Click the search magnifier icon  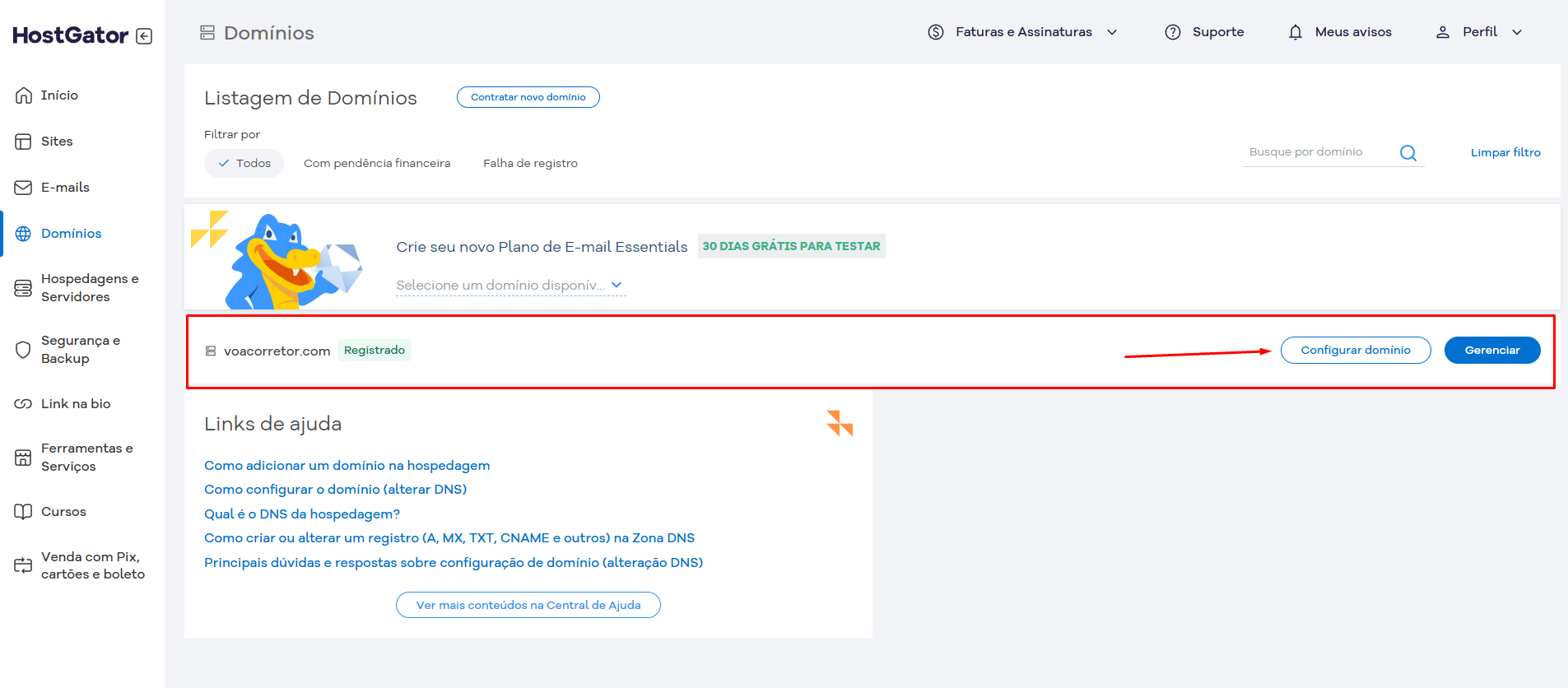coord(1407,153)
